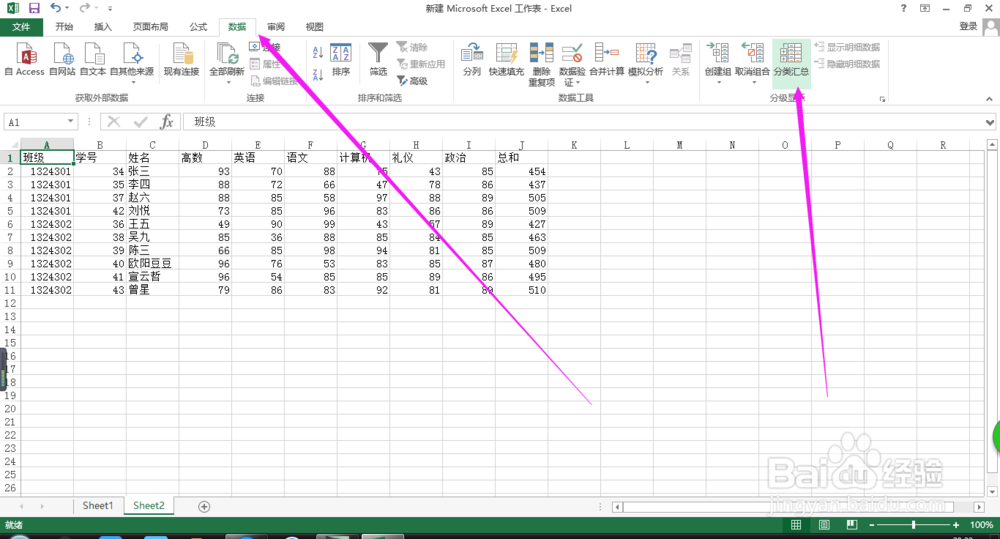This screenshot has height=539, width=1000.
Task: Open the Name Box dropdown arrow
Action: click(x=70, y=122)
